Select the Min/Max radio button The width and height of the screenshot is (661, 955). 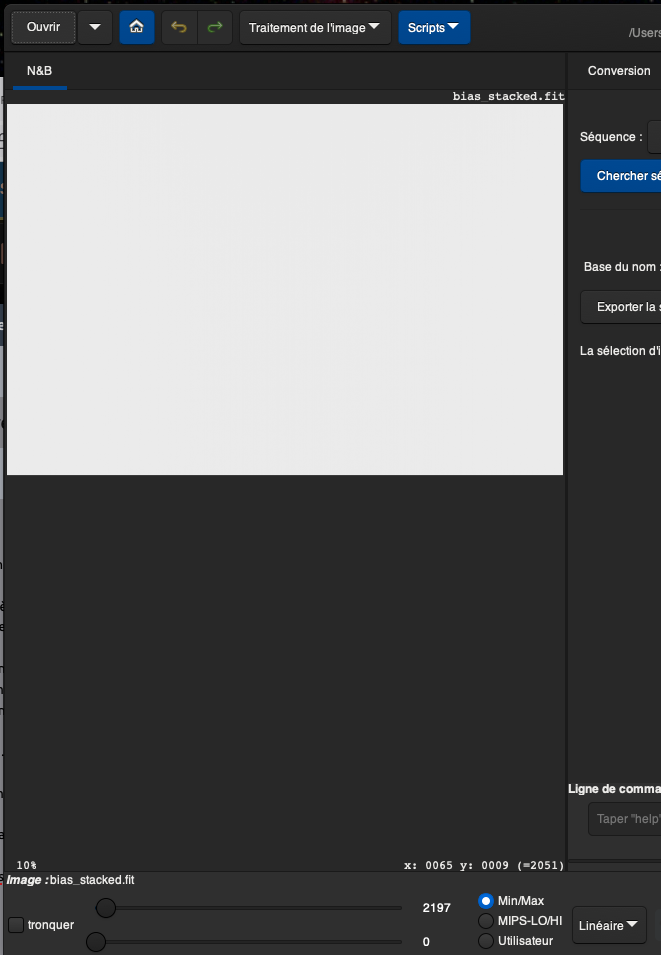point(486,901)
